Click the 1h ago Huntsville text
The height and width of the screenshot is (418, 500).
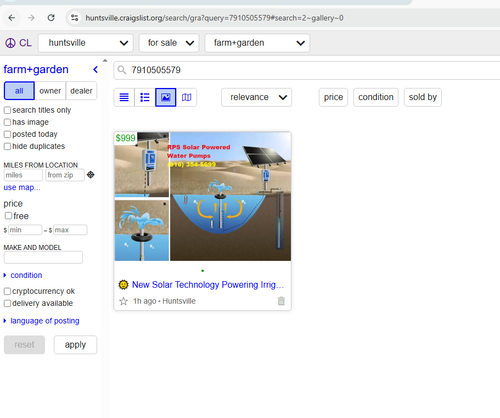pos(164,301)
